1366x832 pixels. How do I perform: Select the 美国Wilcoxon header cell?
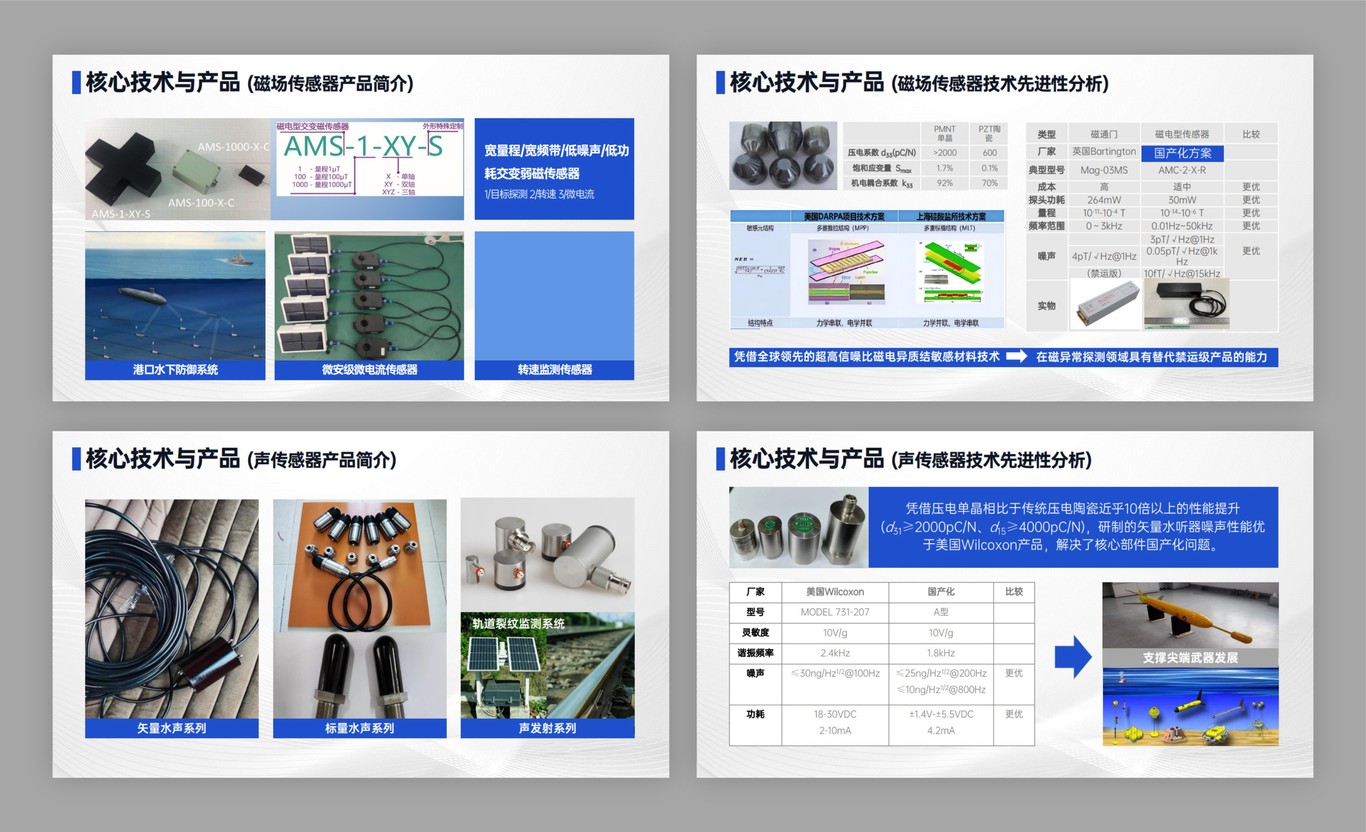[835, 592]
